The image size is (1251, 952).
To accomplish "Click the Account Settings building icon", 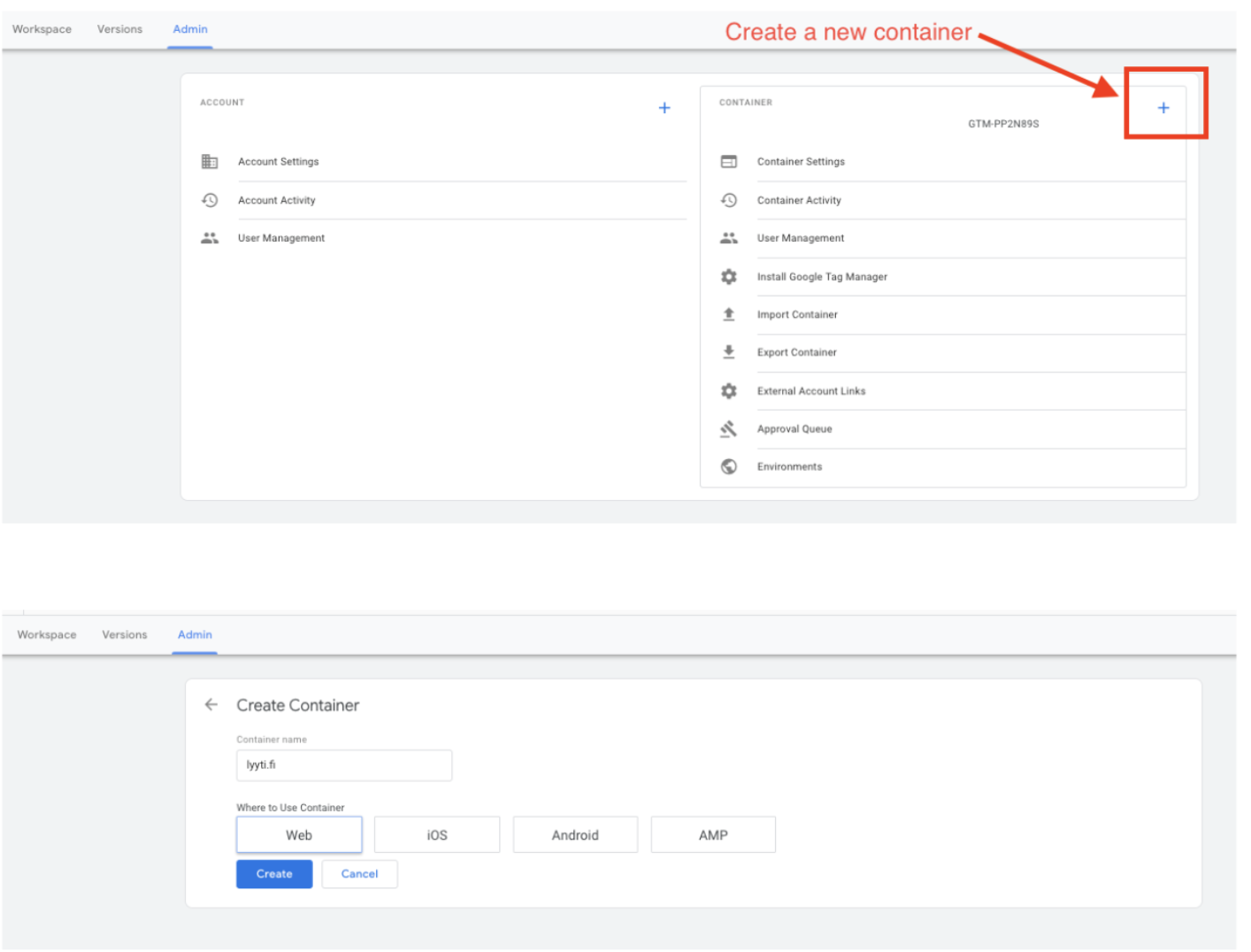I will coord(210,162).
